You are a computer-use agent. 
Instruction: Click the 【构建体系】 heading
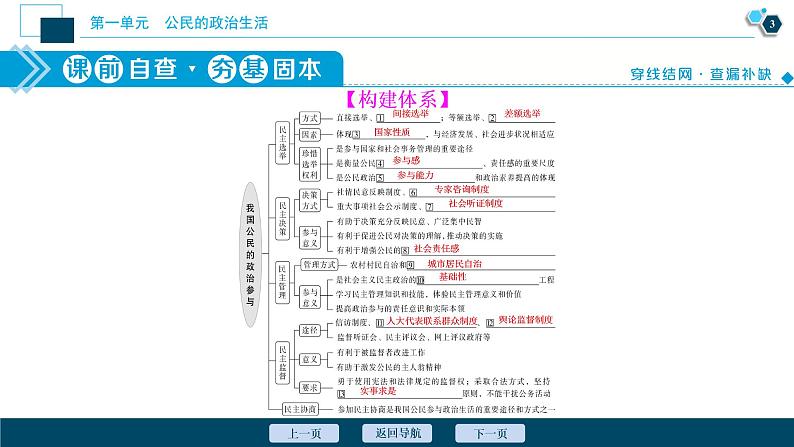(396, 99)
